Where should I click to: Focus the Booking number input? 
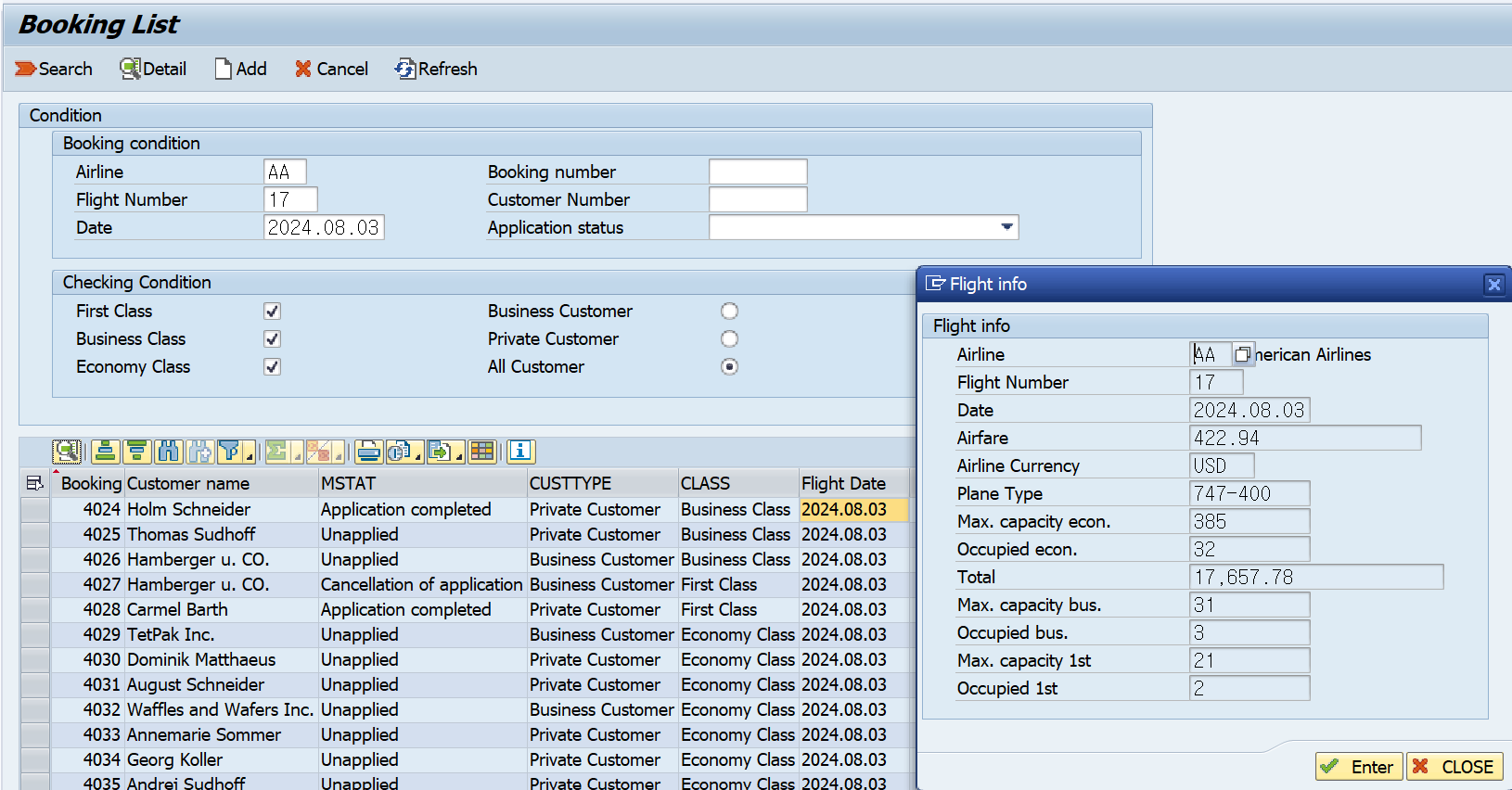(758, 172)
